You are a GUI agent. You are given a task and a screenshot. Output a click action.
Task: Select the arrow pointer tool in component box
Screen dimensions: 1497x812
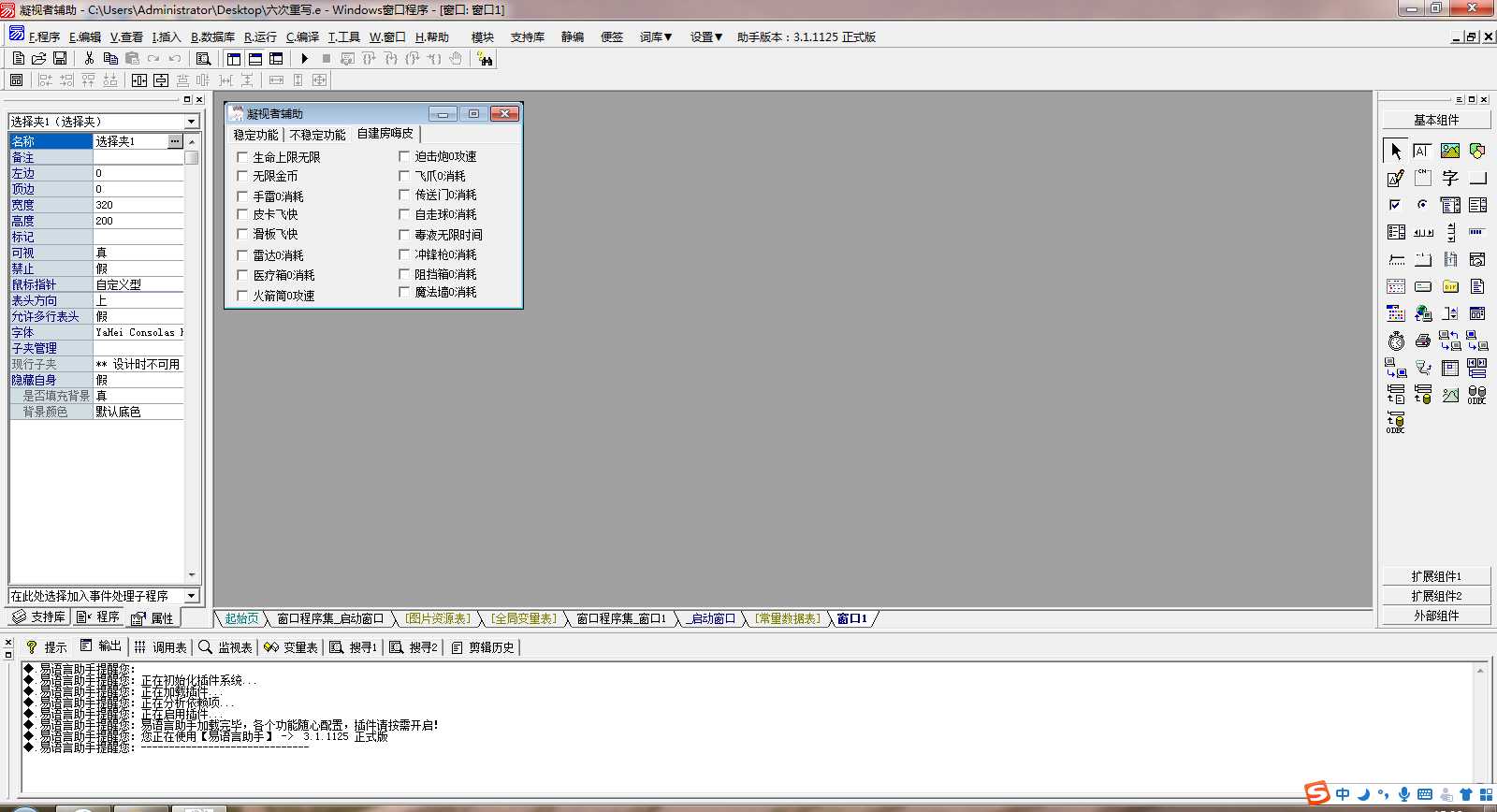tap(1395, 151)
